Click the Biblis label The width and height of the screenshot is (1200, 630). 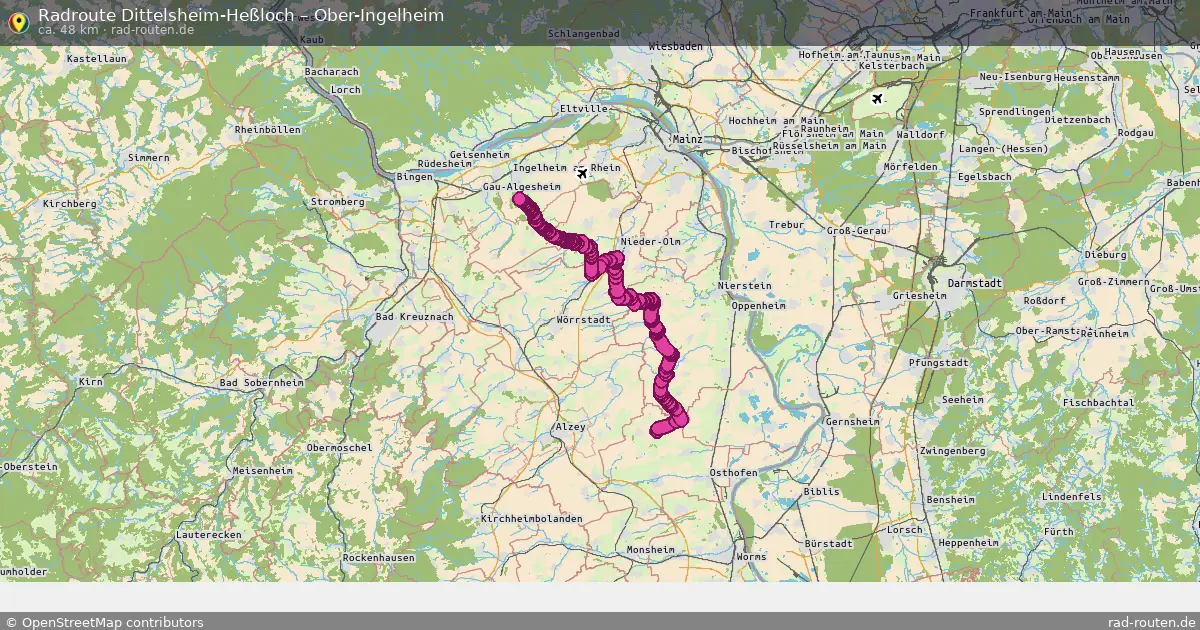pos(822,492)
